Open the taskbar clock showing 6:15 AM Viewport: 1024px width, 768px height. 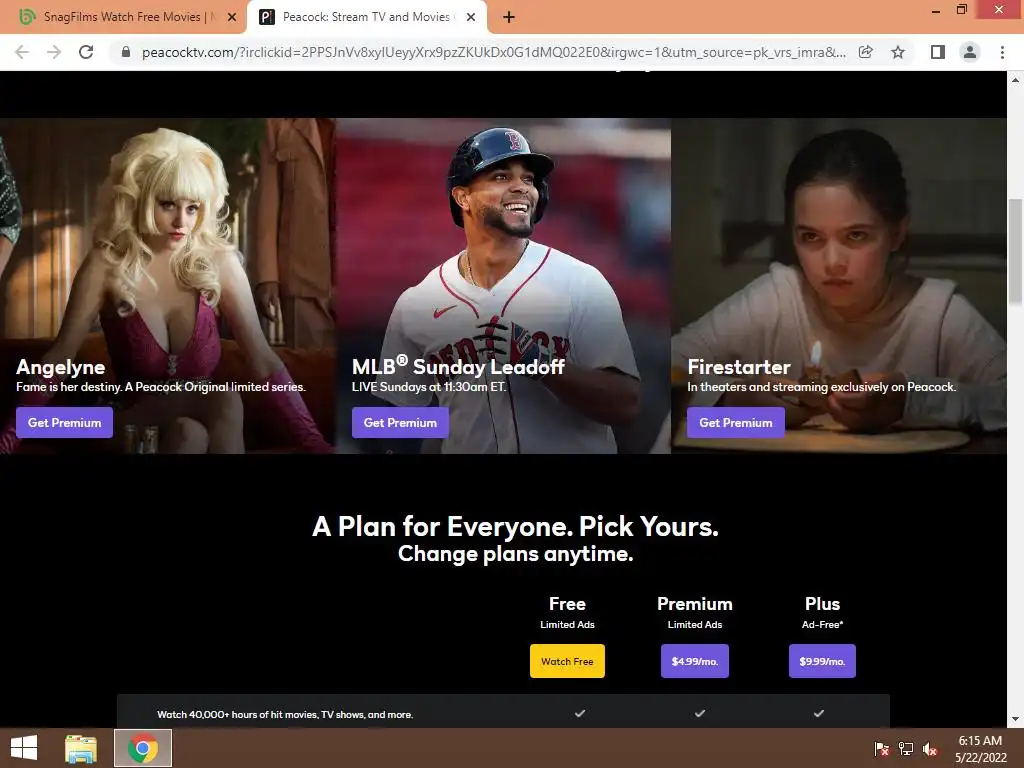980,749
